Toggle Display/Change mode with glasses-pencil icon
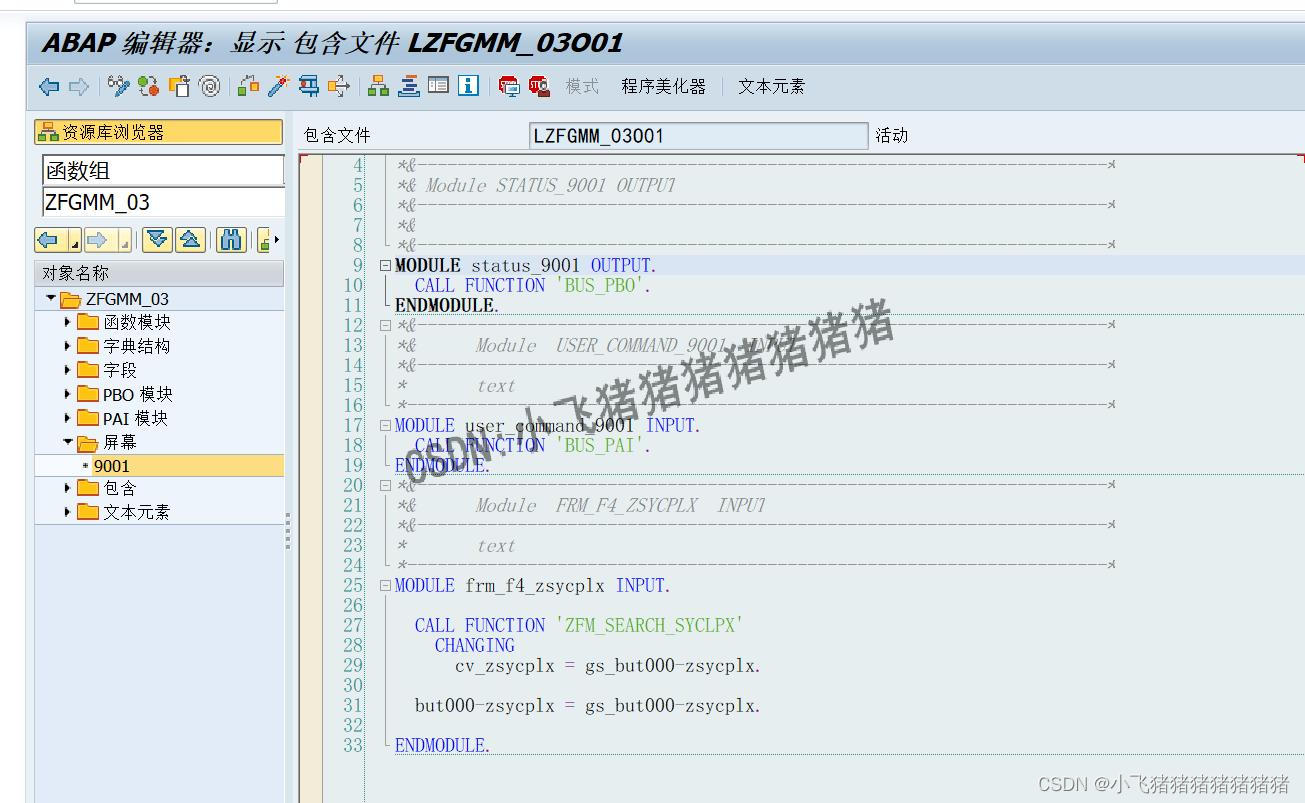The height and width of the screenshot is (803, 1305). pyautogui.click(x=119, y=87)
